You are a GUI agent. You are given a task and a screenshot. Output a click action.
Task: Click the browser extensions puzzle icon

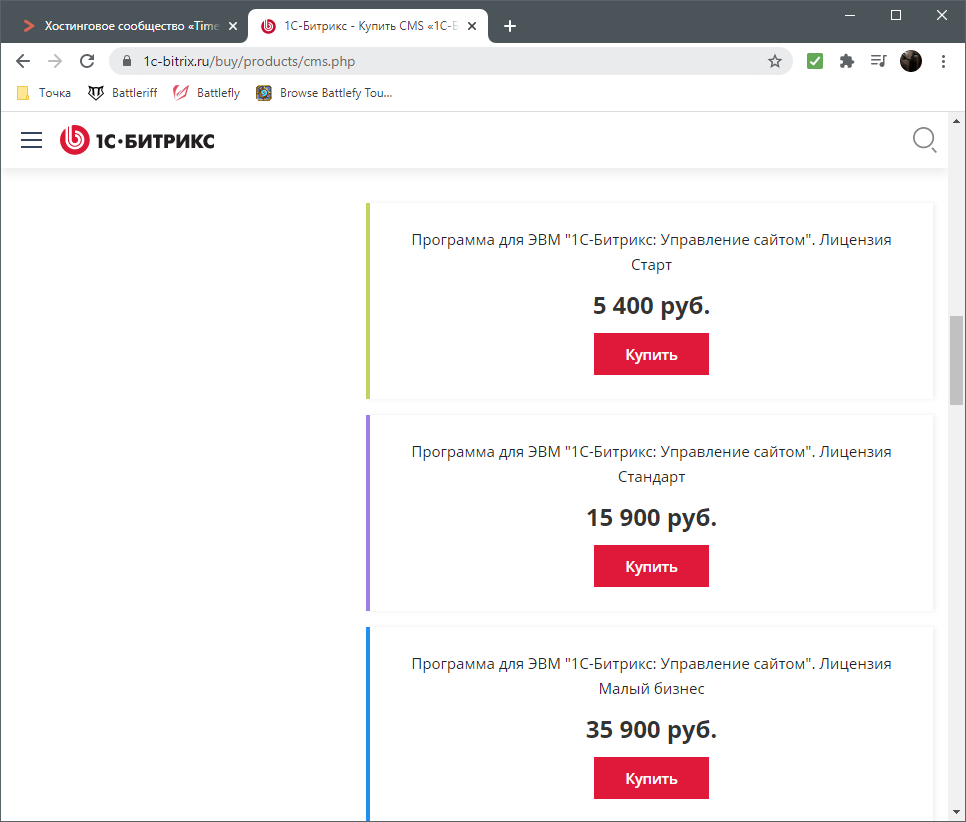(x=847, y=61)
